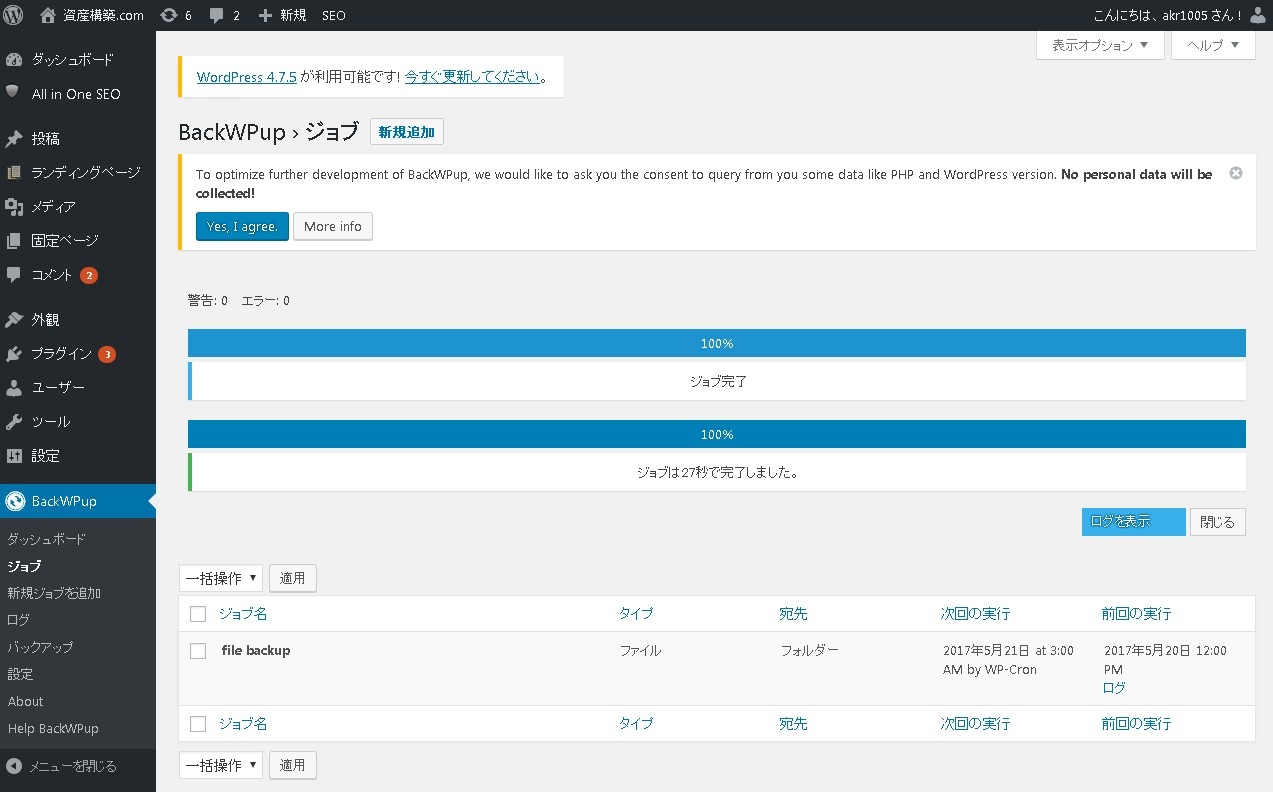This screenshot has width=1273, height=792.
Task: Toggle select-all checkbox in table footer
Action: 198,724
